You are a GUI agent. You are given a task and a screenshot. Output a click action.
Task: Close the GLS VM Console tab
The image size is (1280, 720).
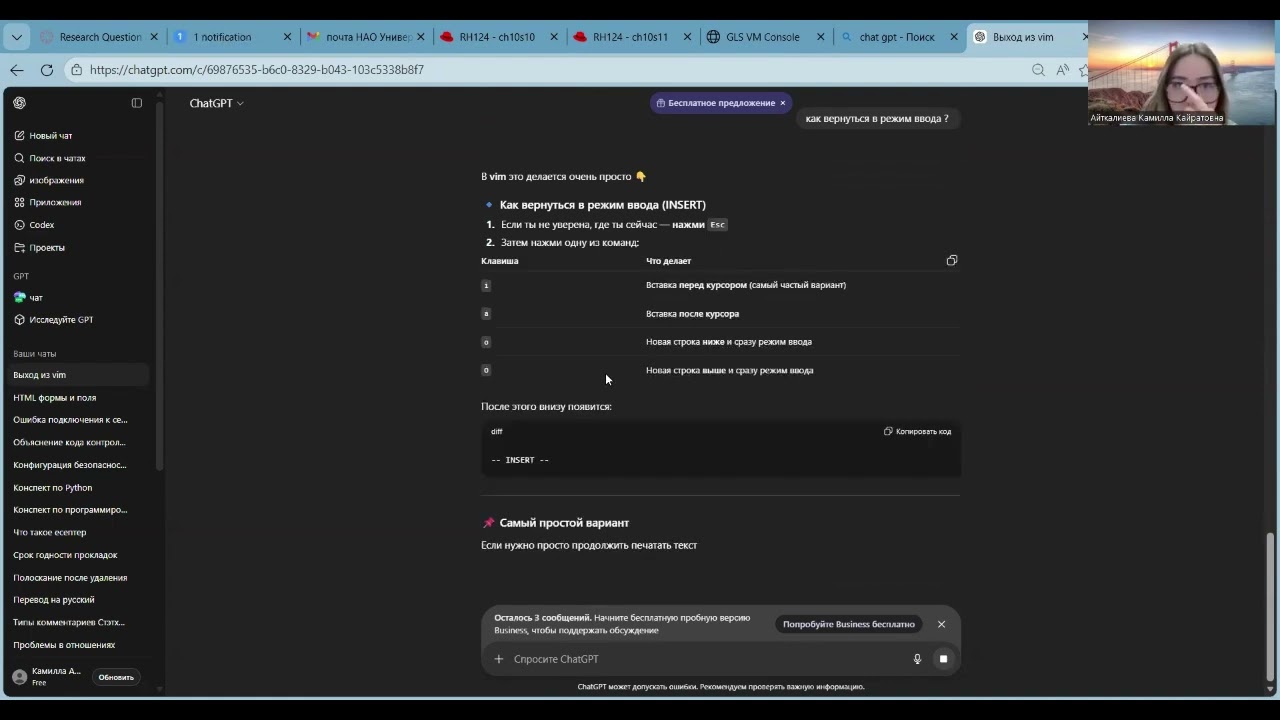pyautogui.click(x=821, y=37)
